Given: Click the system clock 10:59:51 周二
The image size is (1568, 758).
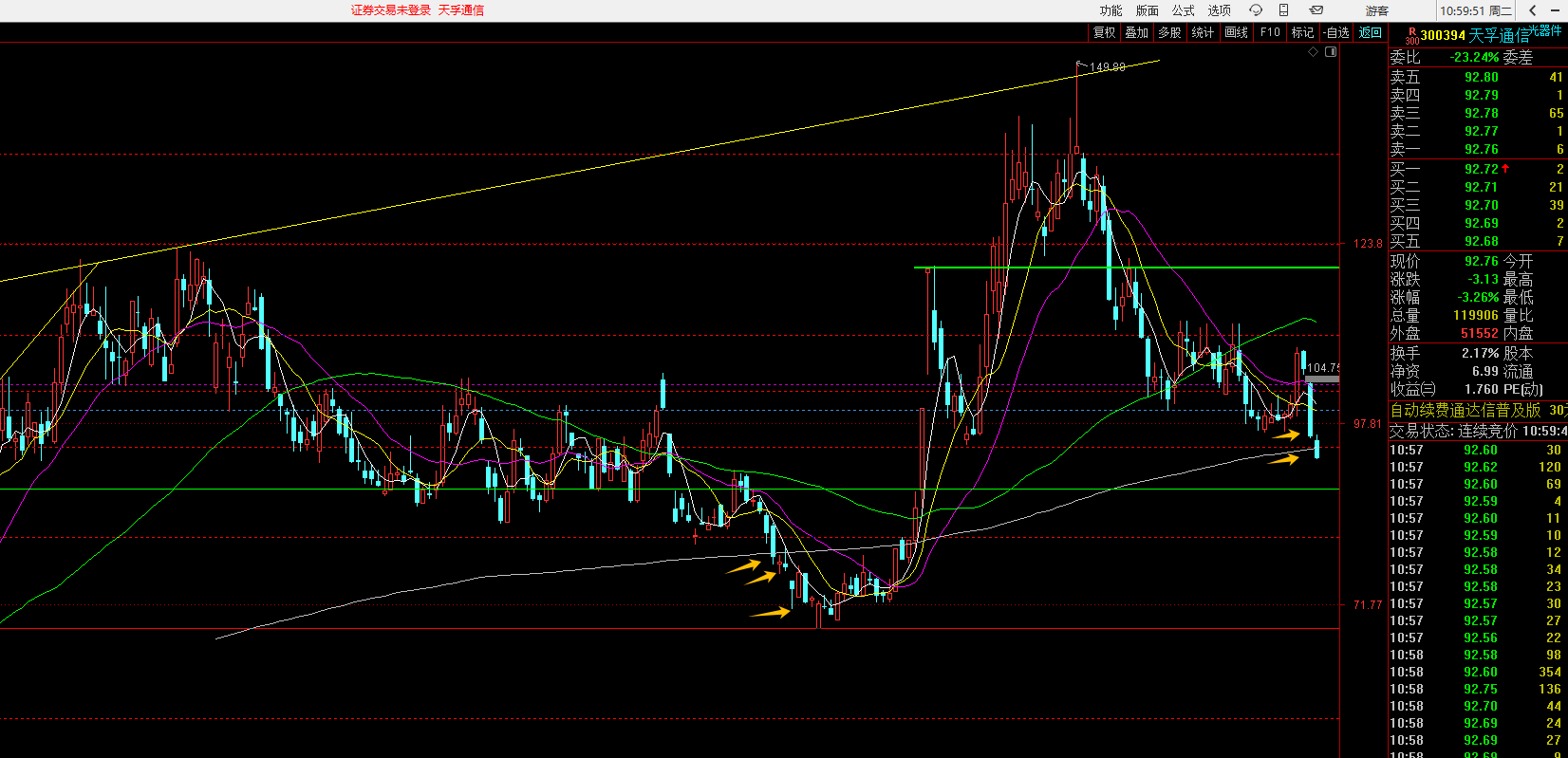Looking at the screenshot, I should pos(1476,11).
